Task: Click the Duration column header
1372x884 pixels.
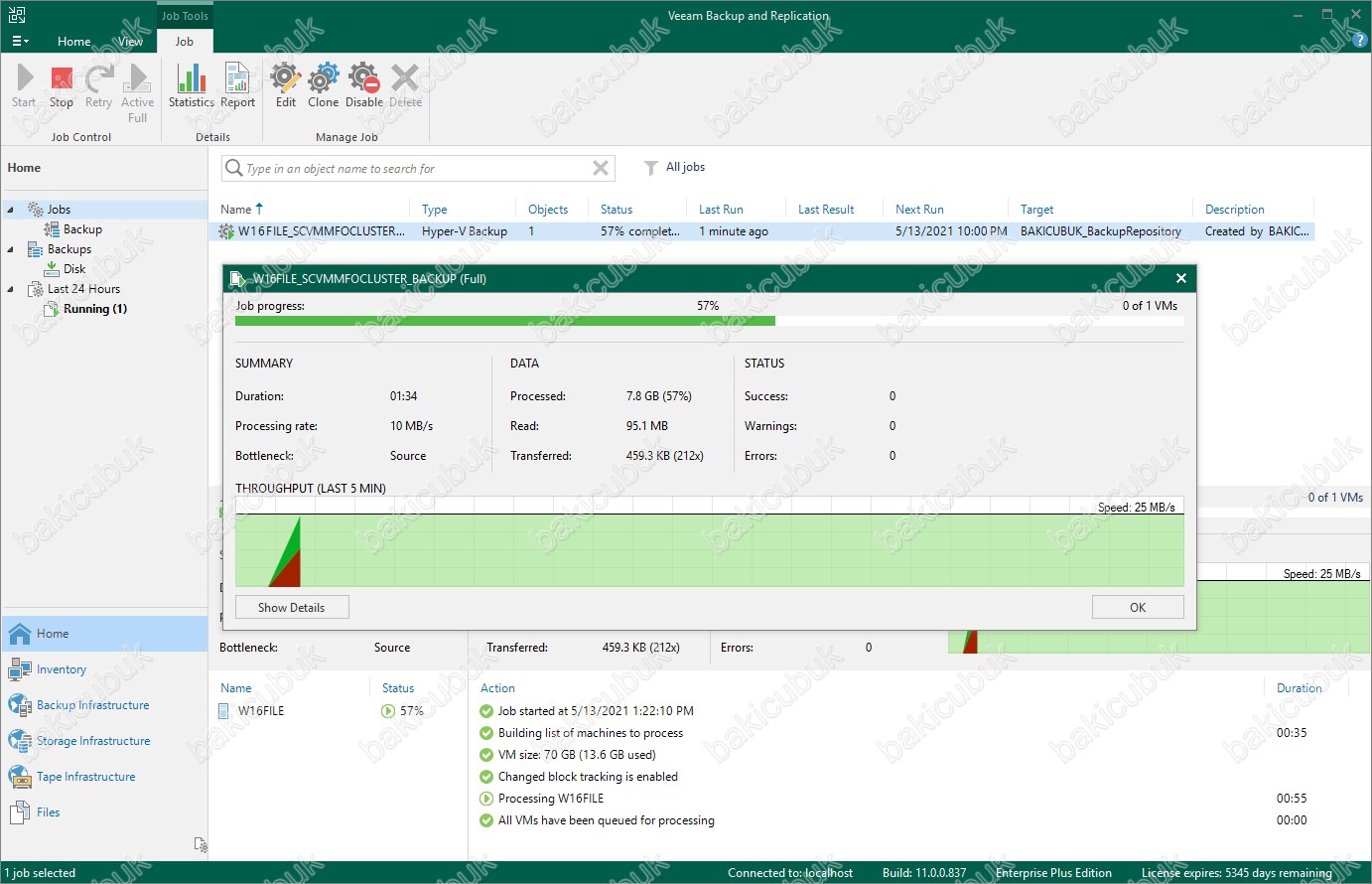Action: click(1299, 688)
